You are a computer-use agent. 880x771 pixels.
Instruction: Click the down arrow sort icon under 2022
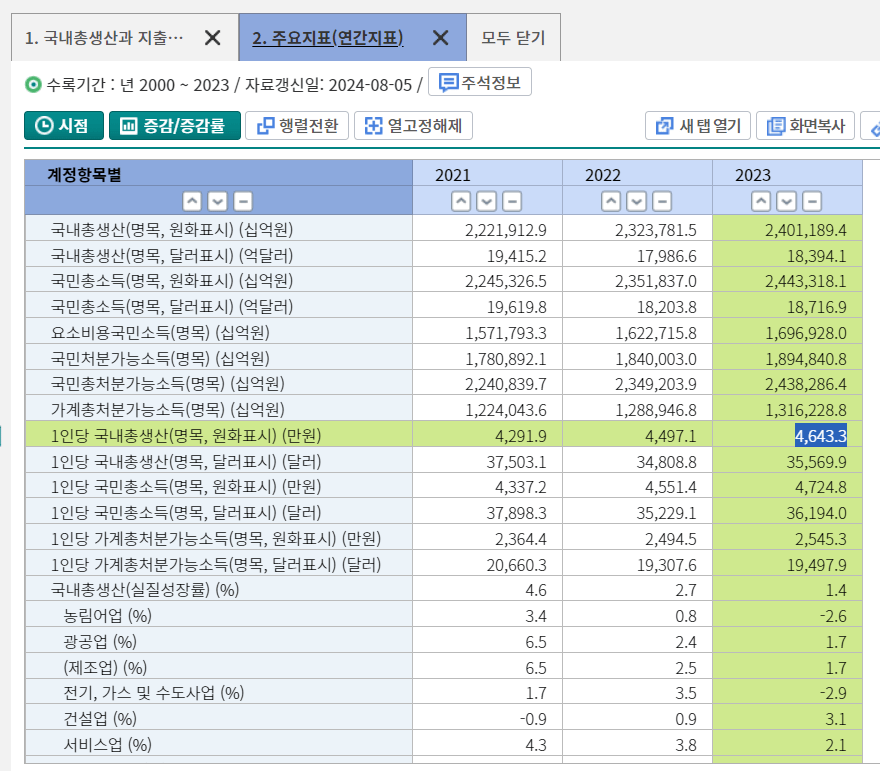click(636, 201)
